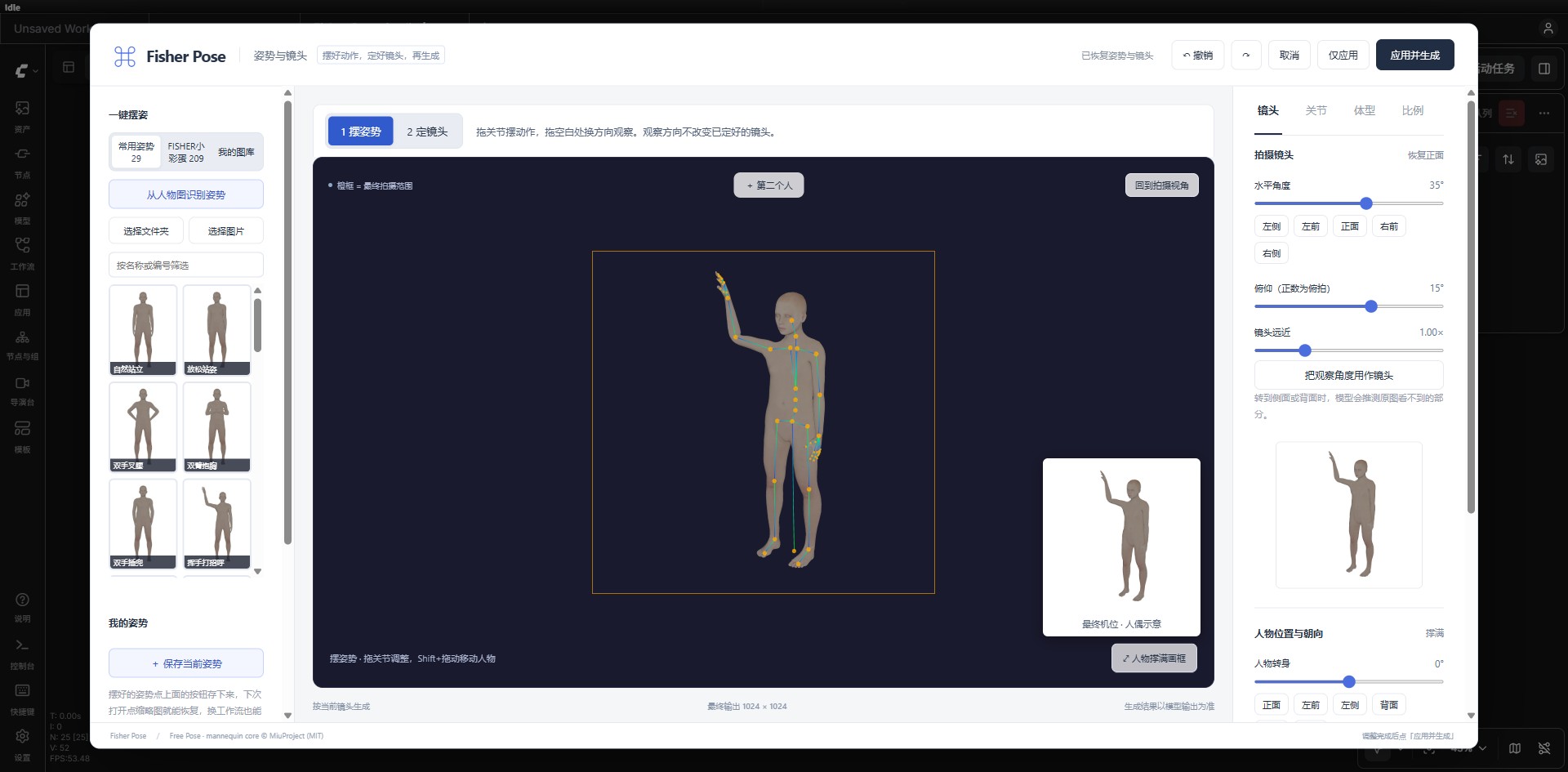
Task: Select the 我的图库 pose library option
Action: pos(236,152)
